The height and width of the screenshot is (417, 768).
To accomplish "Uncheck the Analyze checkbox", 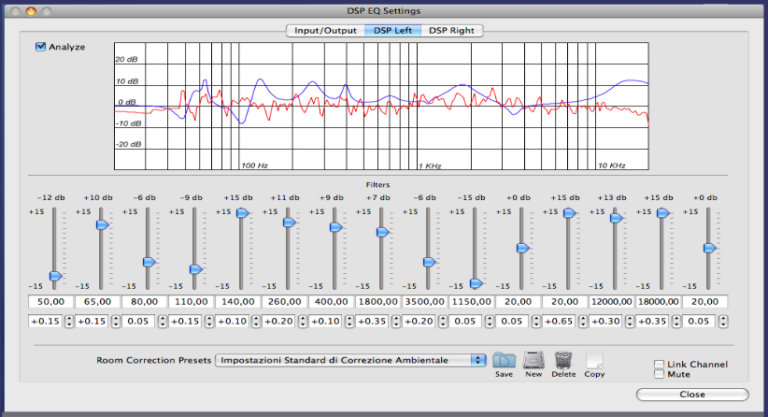I will coord(40,47).
